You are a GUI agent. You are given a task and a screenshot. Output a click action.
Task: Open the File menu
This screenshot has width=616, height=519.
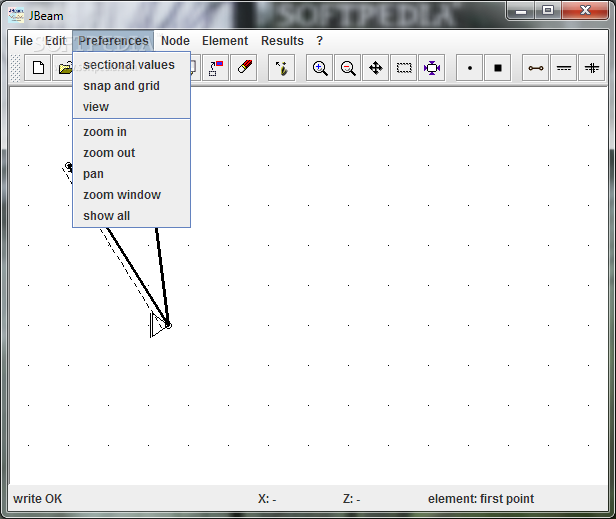click(x=23, y=41)
